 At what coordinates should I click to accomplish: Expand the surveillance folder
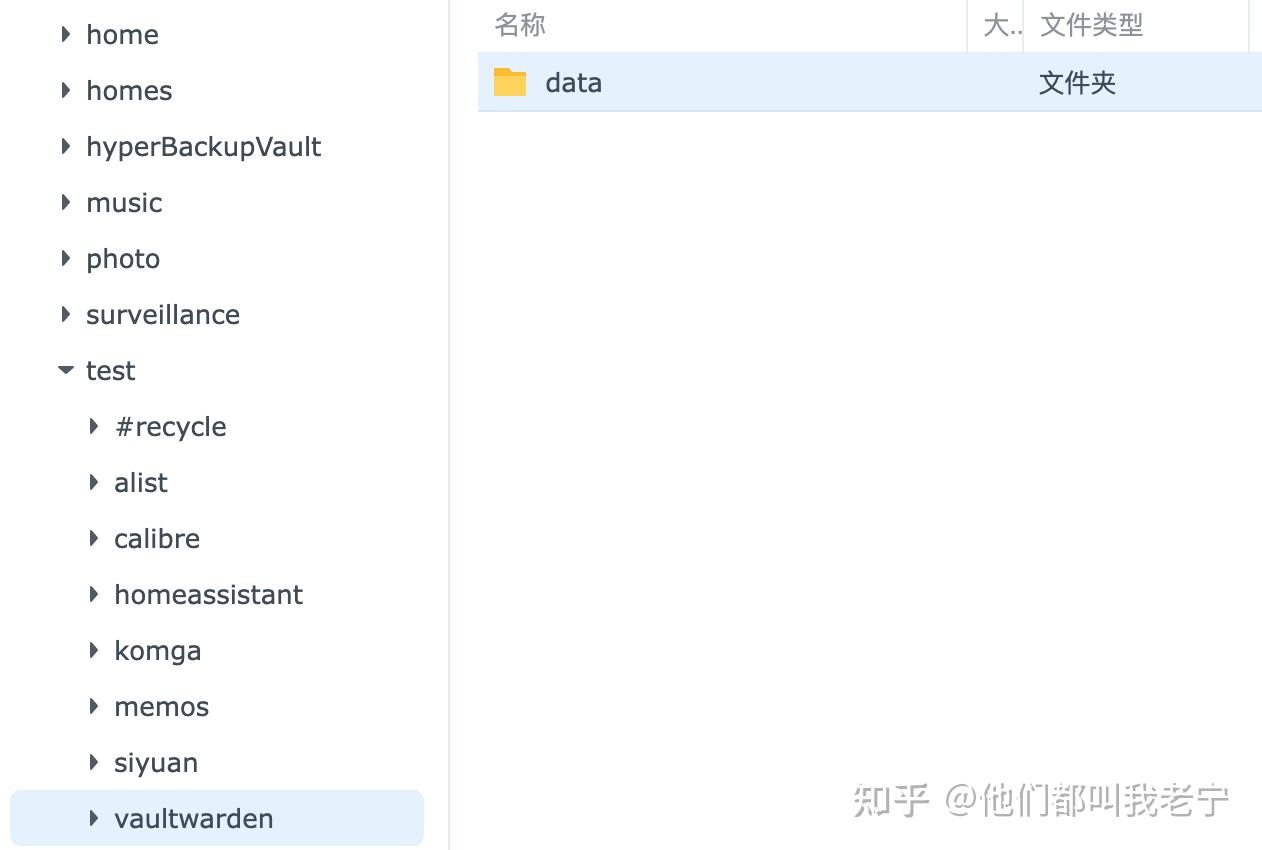(65, 314)
